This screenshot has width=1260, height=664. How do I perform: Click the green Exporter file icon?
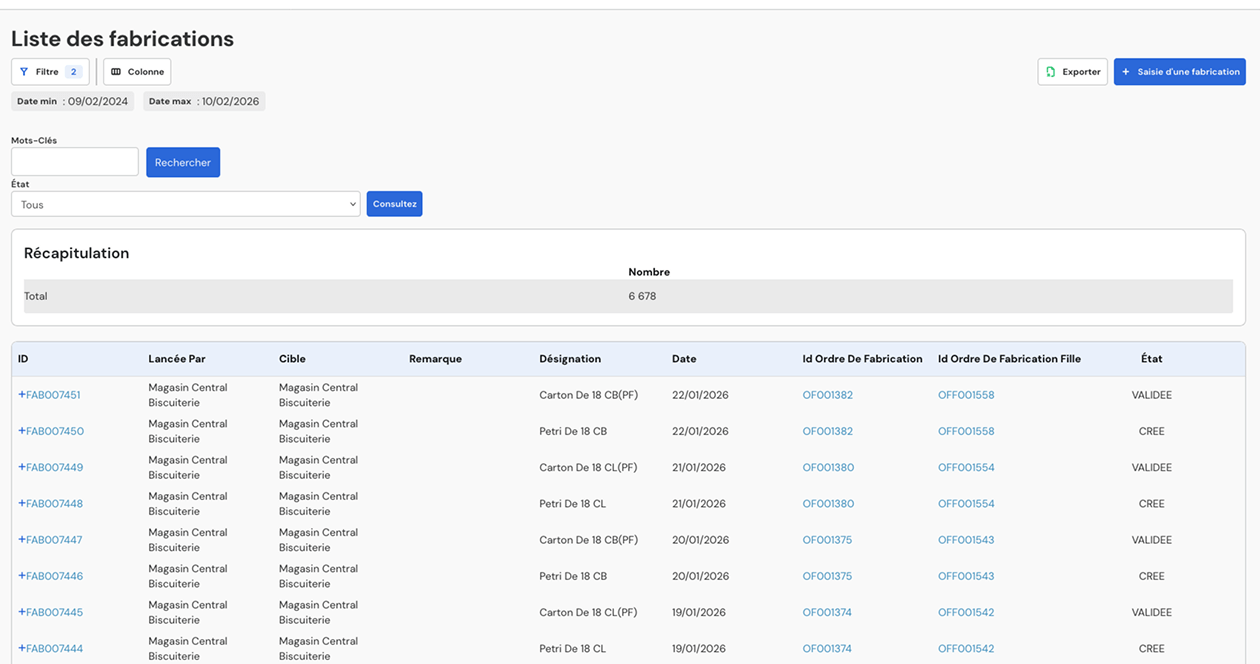1051,72
